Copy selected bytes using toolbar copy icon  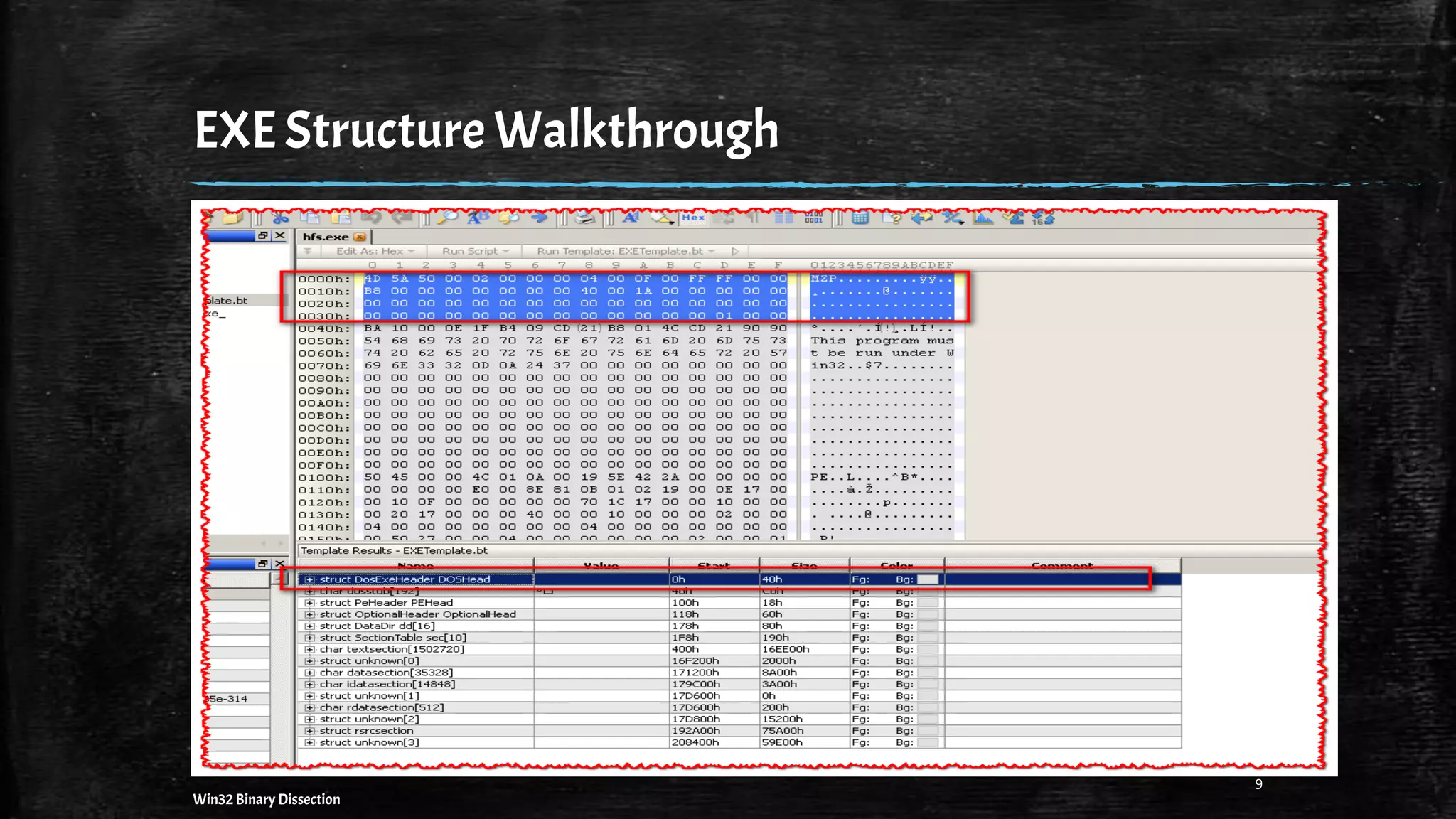click(x=310, y=218)
